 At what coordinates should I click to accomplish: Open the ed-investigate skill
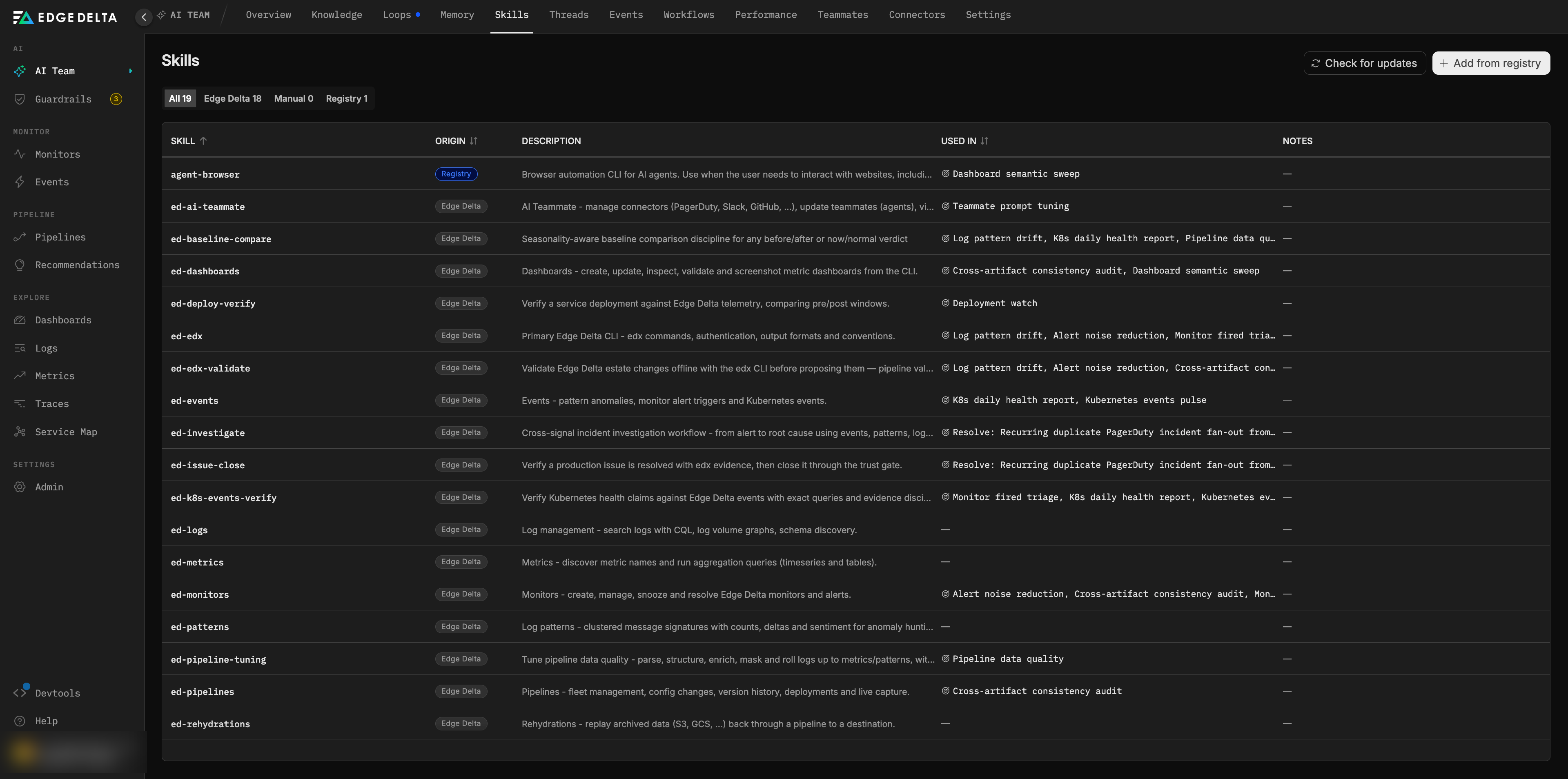(207, 433)
